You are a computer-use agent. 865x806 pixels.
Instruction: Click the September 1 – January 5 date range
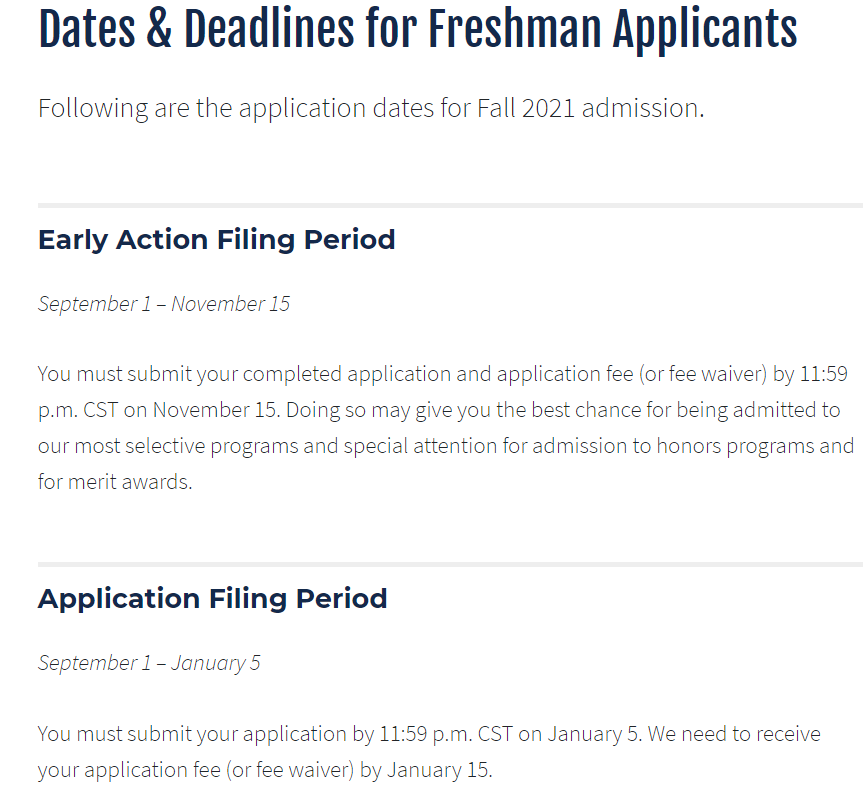(149, 663)
